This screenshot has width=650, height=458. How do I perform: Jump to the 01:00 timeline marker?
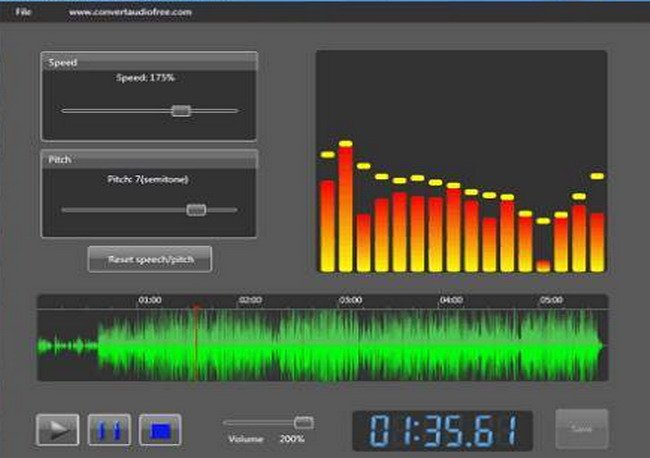point(149,300)
